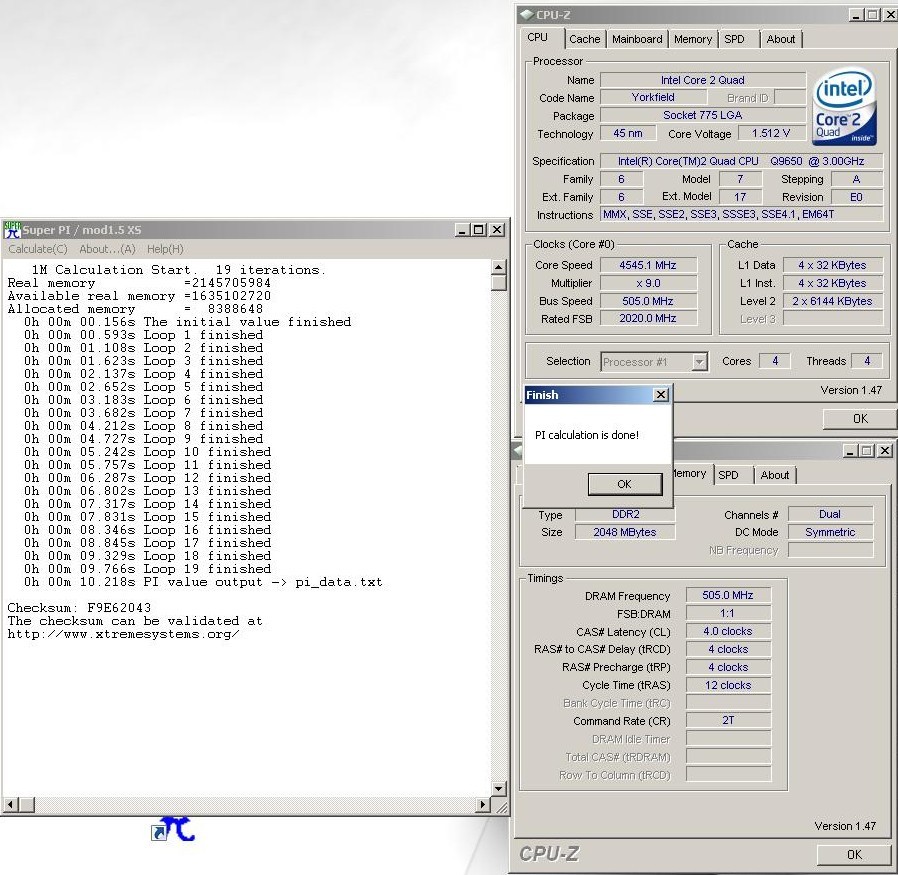The width and height of the screenshot is (898, 875).
Task: Confirm OK in the Finish dialog
Action: pos(625,484)
